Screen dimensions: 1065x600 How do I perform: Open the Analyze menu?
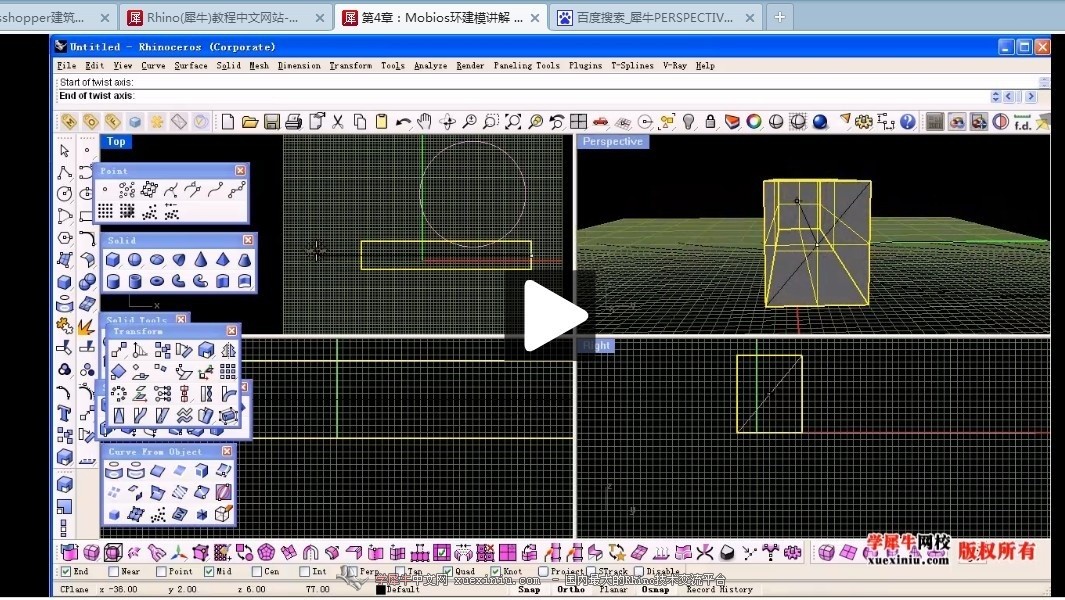pos(431,66)
